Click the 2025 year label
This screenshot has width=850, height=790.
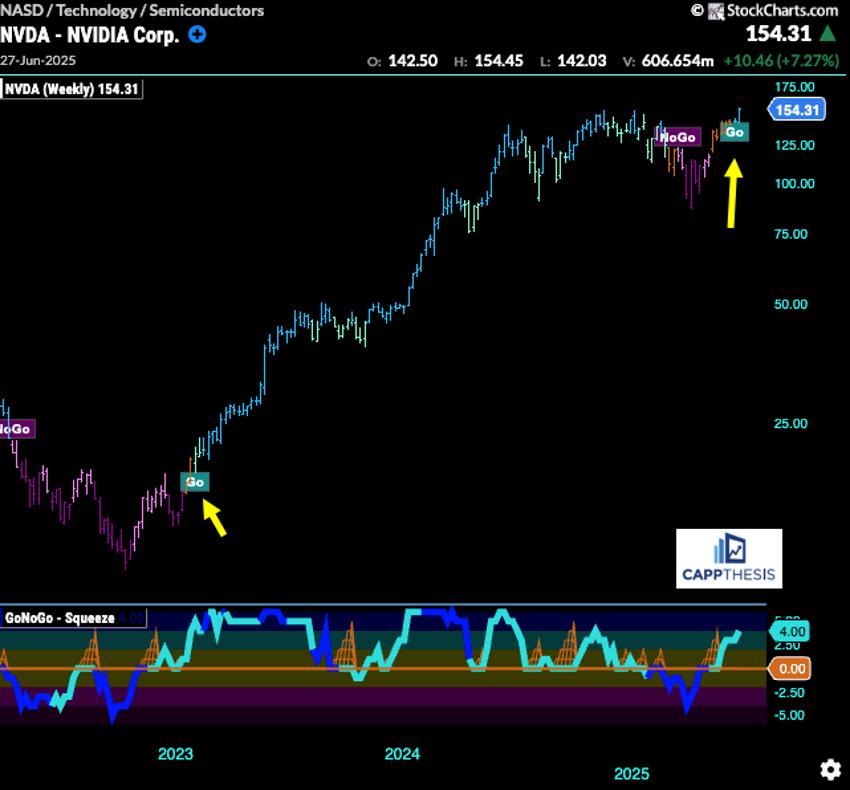click(x=632, y=773)
